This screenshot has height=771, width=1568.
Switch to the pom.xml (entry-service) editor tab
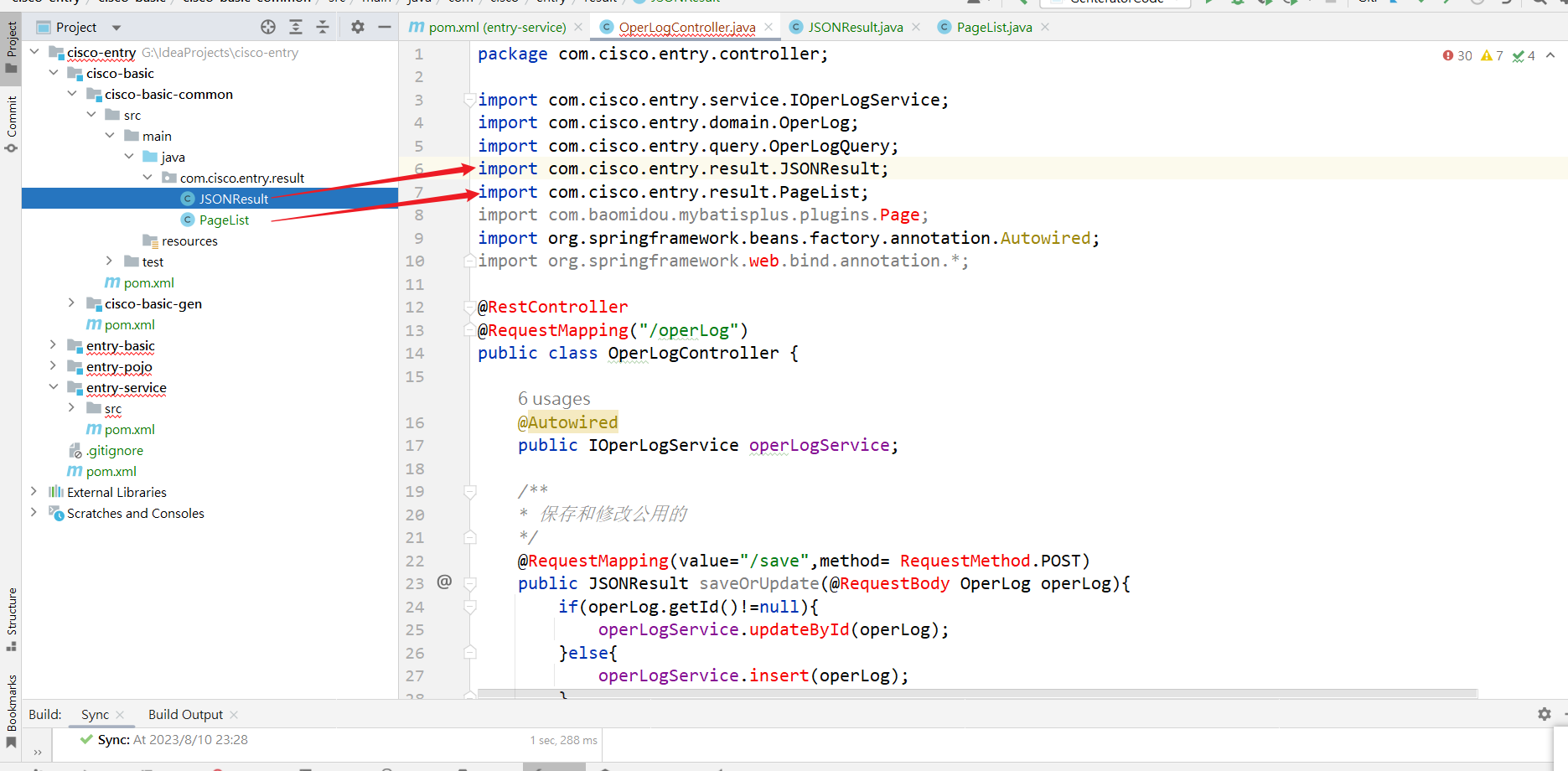[497, 28]
